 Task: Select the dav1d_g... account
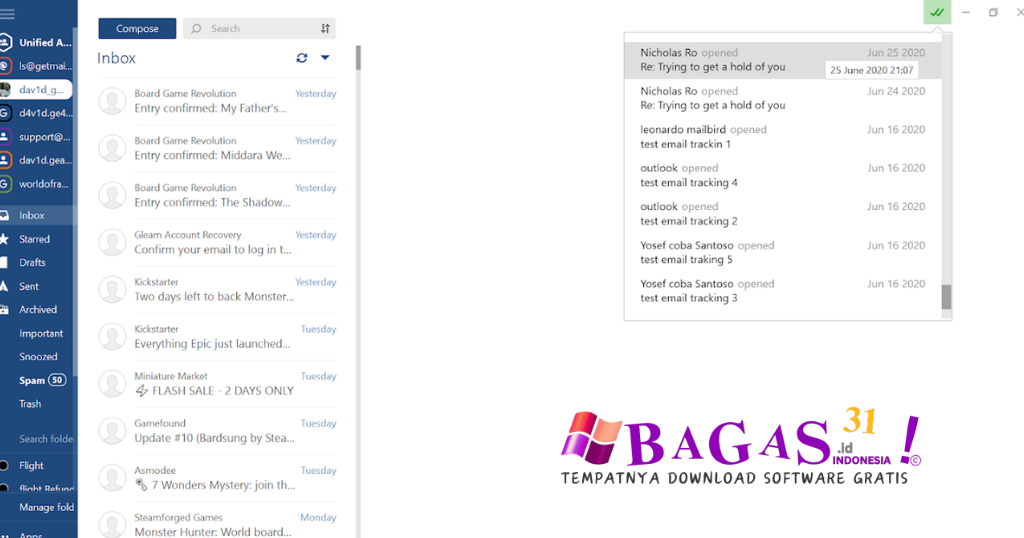pyautogui.click(x=36, y=89)
